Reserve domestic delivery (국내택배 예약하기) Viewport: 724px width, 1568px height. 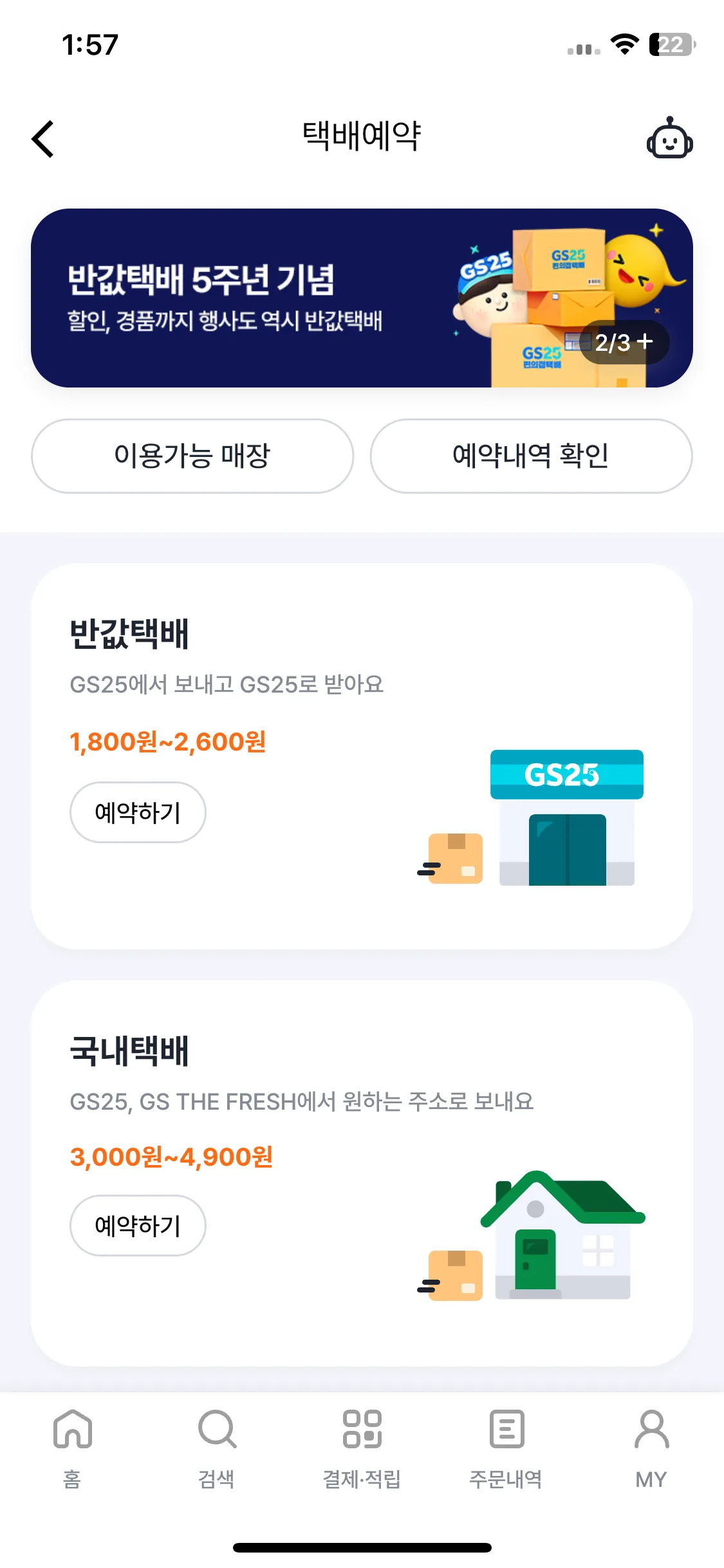(x=138, y=1226)
